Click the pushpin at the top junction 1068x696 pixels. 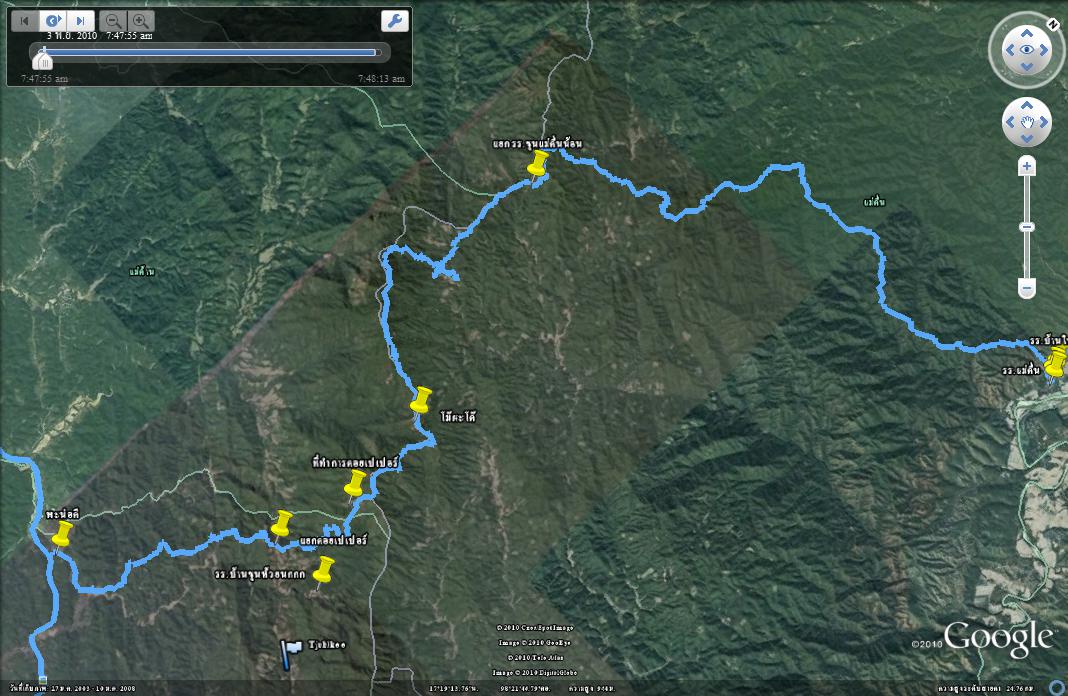tap(538, 165)
